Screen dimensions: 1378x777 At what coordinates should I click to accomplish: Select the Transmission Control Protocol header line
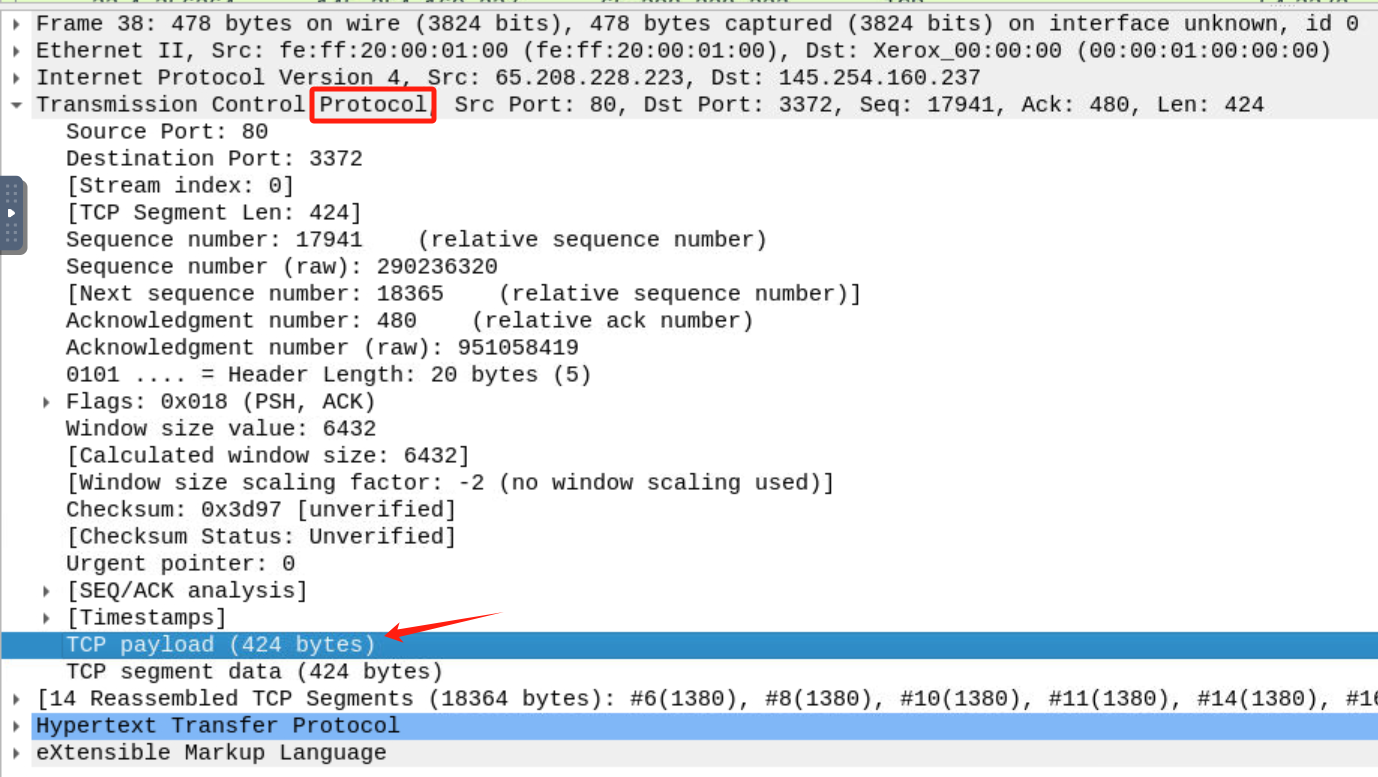pyautogui.click(x=650, y=104)
